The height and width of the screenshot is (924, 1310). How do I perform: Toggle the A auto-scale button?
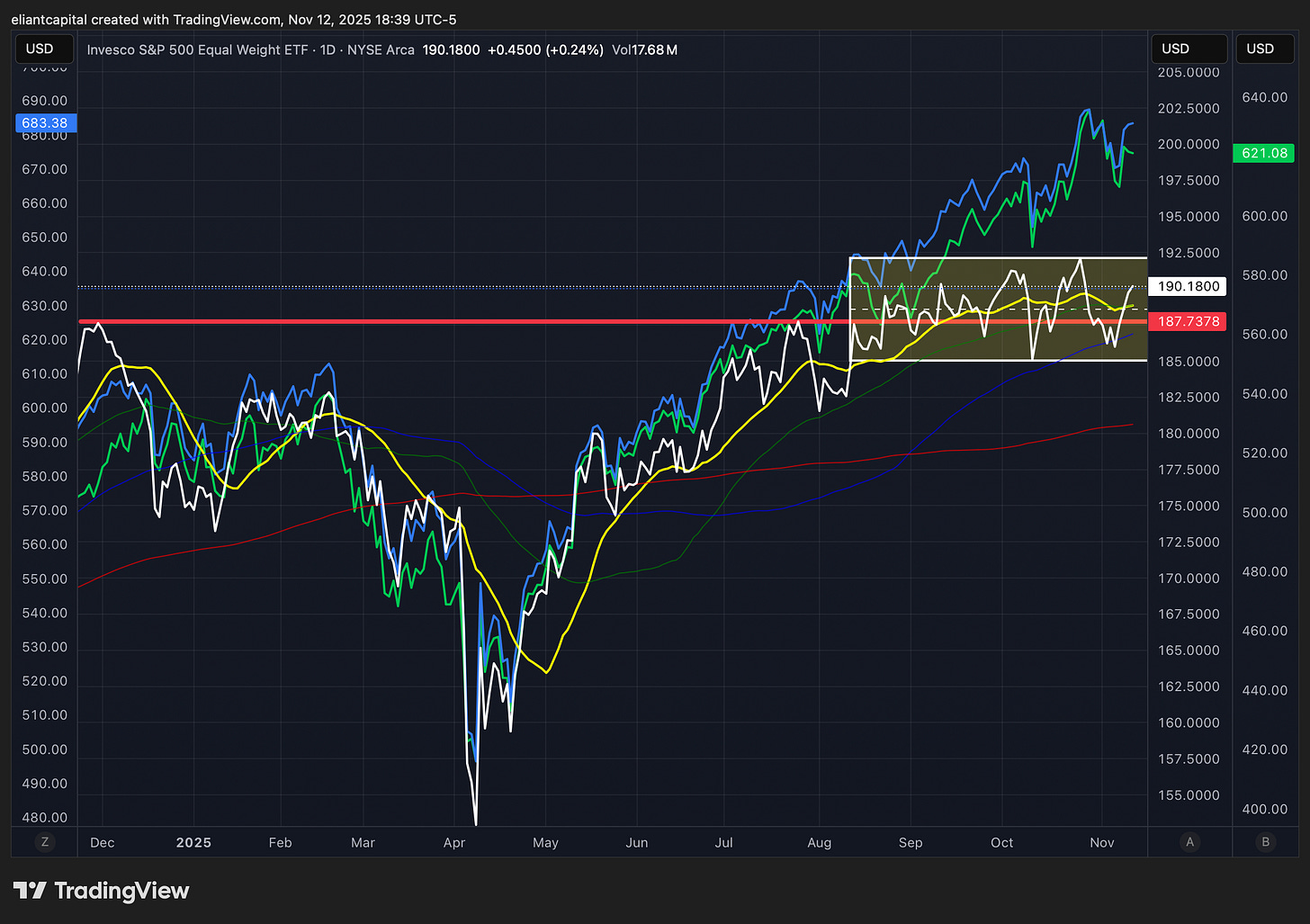(x=1189, y=842)
